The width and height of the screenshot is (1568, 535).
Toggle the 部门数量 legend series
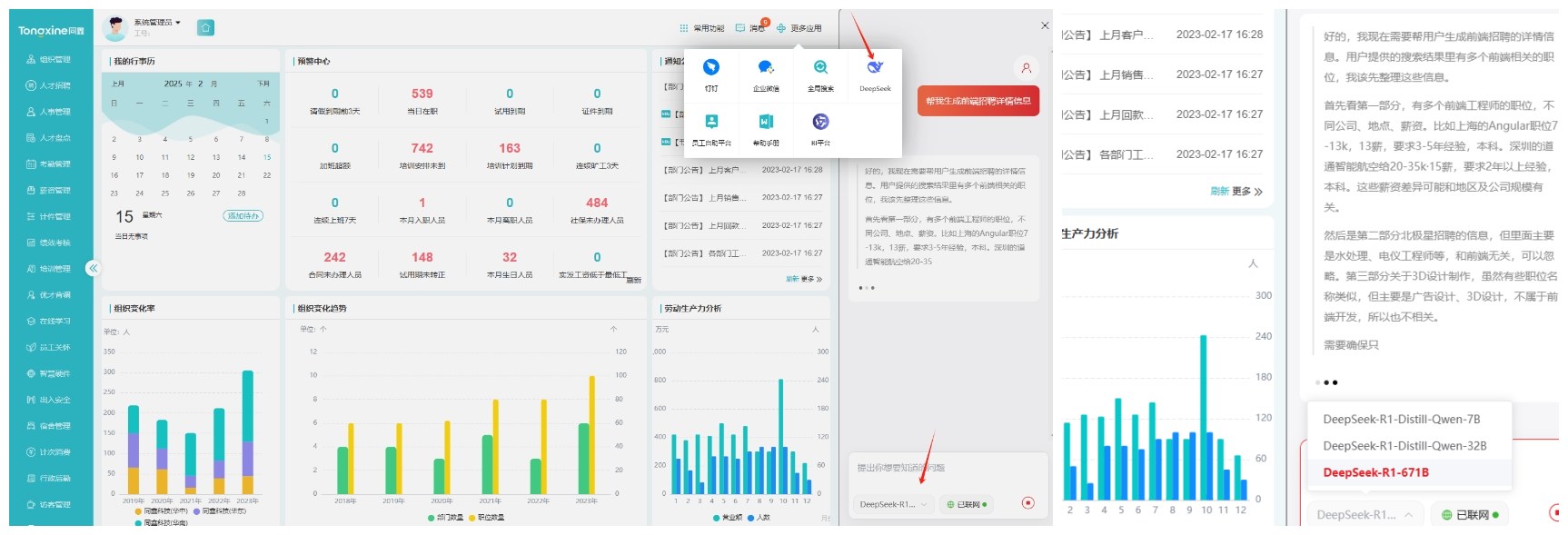[x=446, y=518]
